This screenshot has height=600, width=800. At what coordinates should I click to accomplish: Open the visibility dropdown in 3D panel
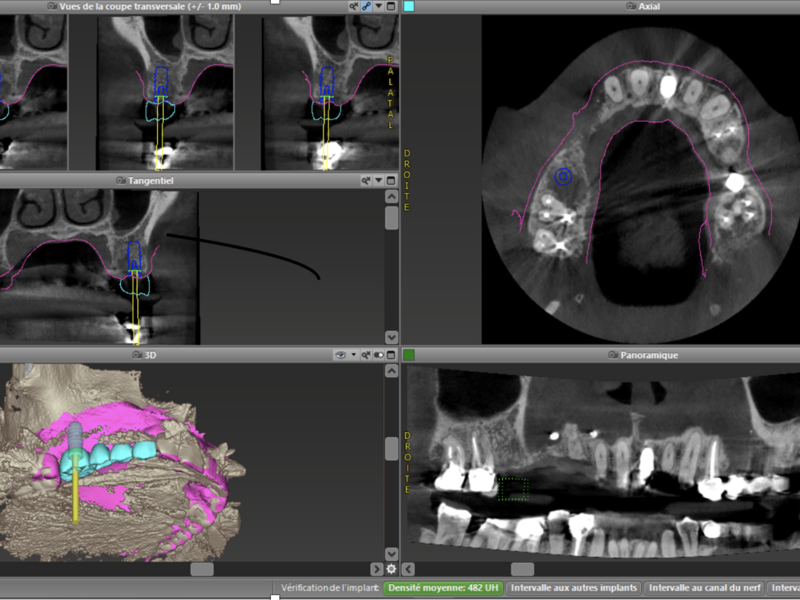click(353, 355)
